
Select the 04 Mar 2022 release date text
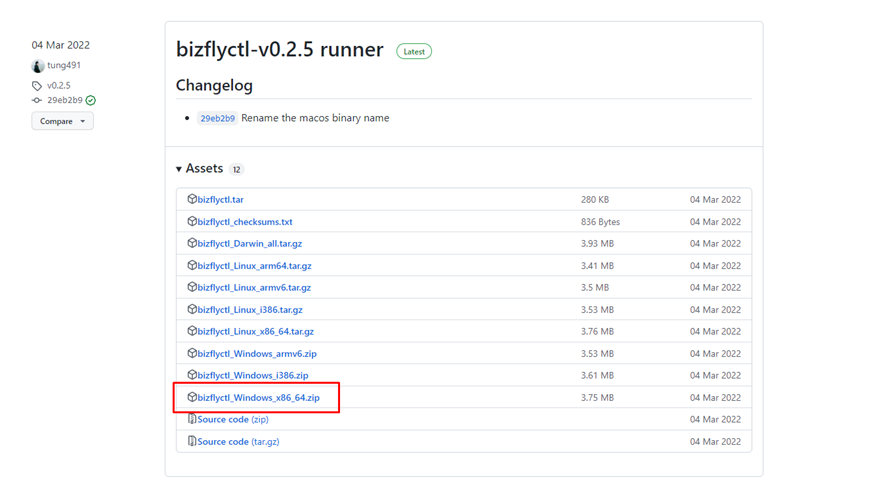click(x=60, y=45)
